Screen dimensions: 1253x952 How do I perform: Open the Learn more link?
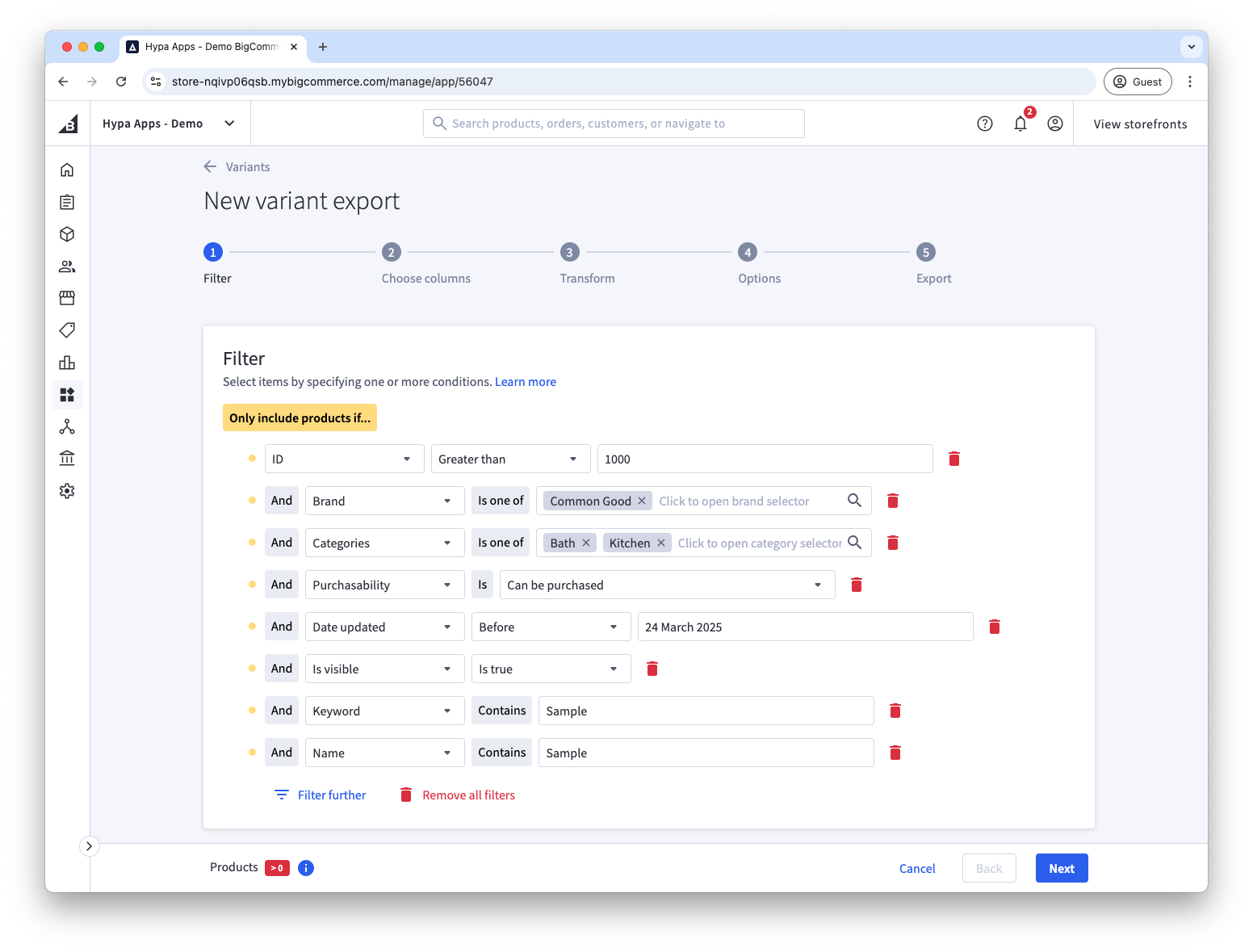click(x=525, y=381)
